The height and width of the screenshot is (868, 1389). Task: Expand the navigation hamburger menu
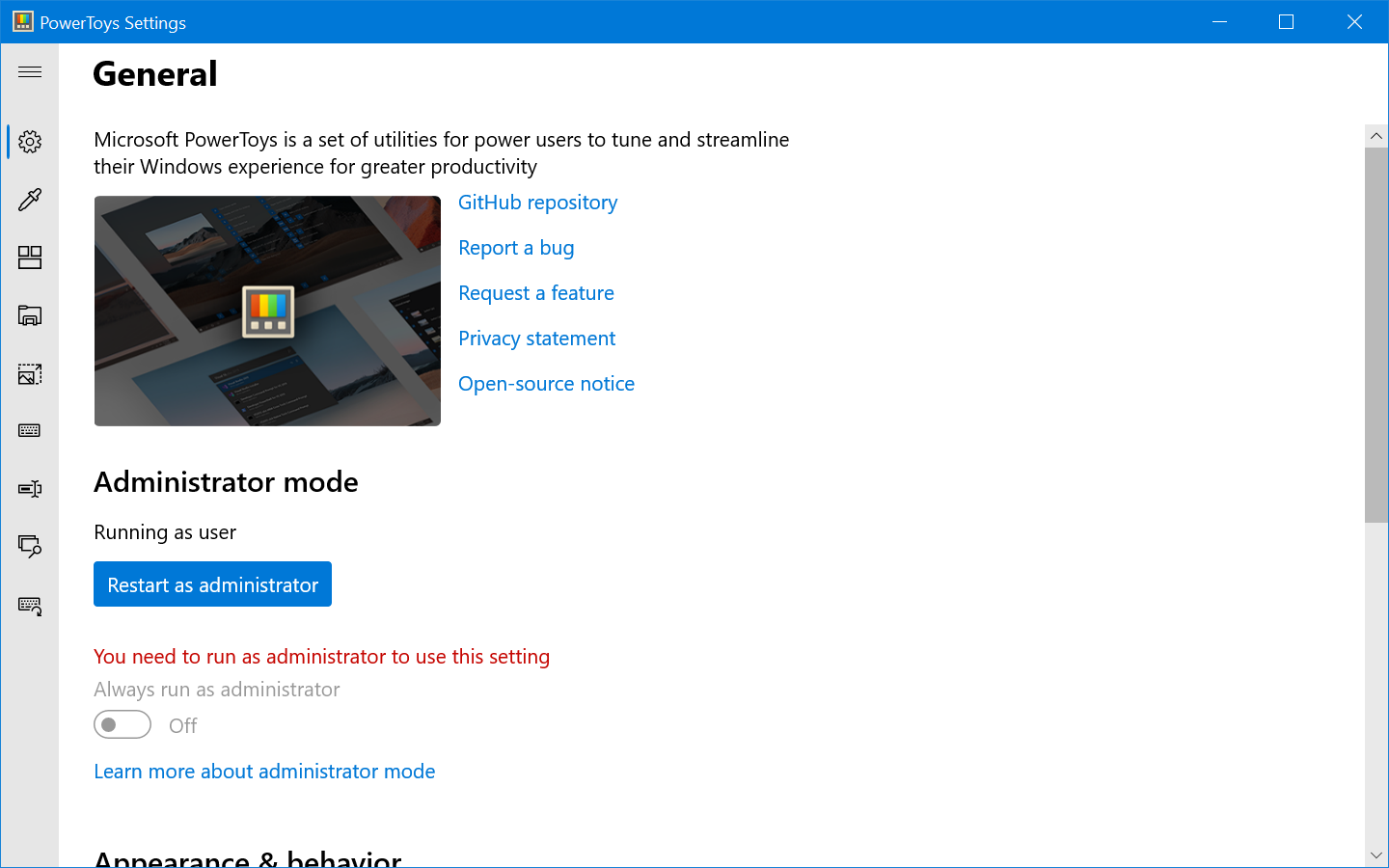click(x=29, y=71)
